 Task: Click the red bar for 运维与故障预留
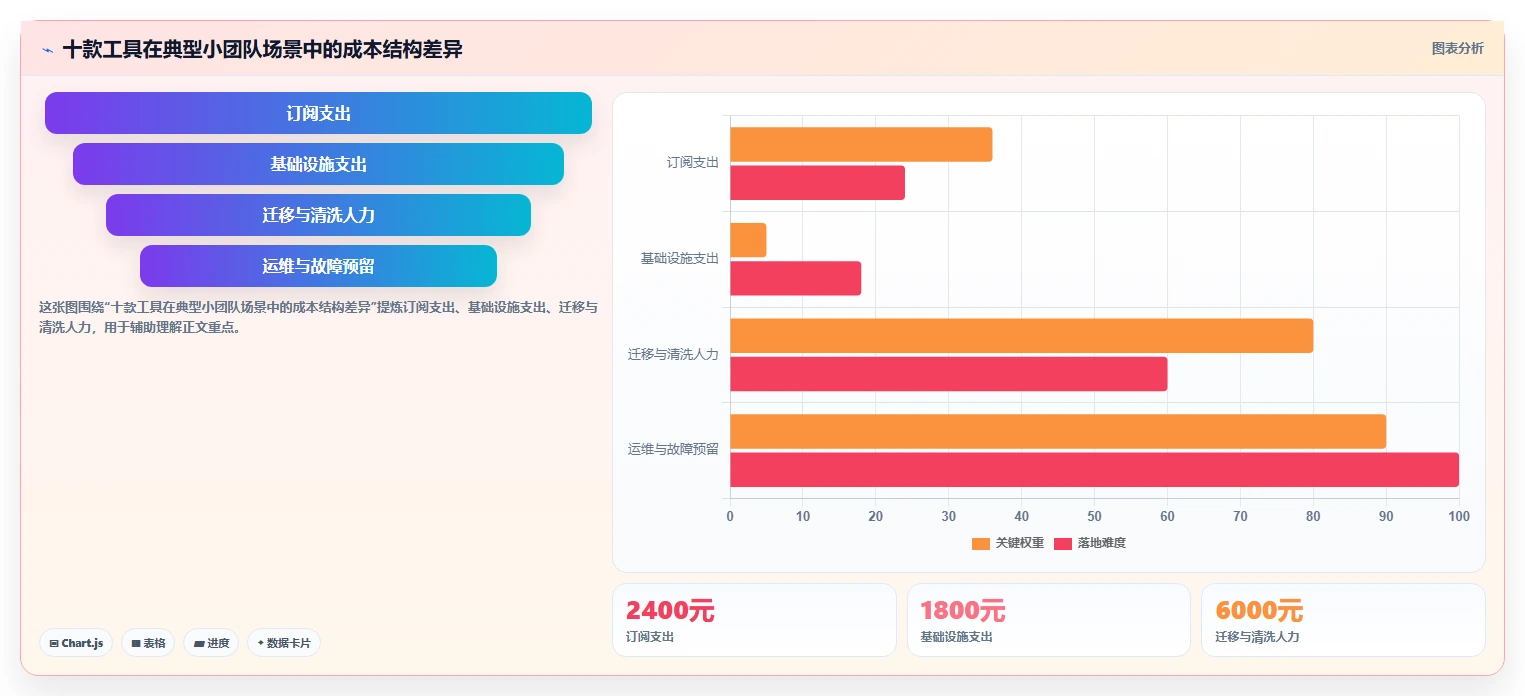click(x=1094, y=470)
